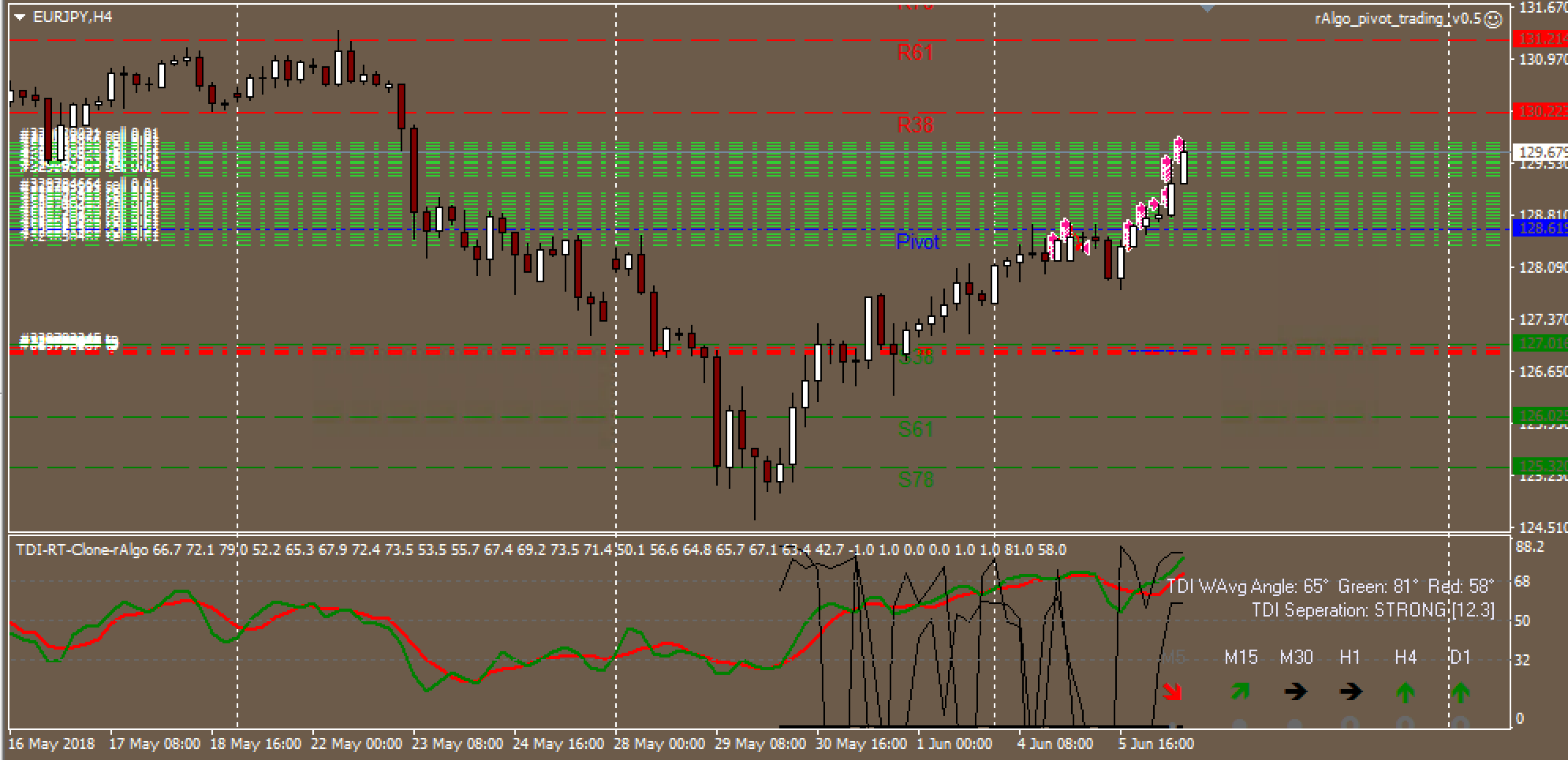Click the 1 Jun 00:00 time label
The width and height of the screenshot is (1568, 760).
tap(954, 743)
